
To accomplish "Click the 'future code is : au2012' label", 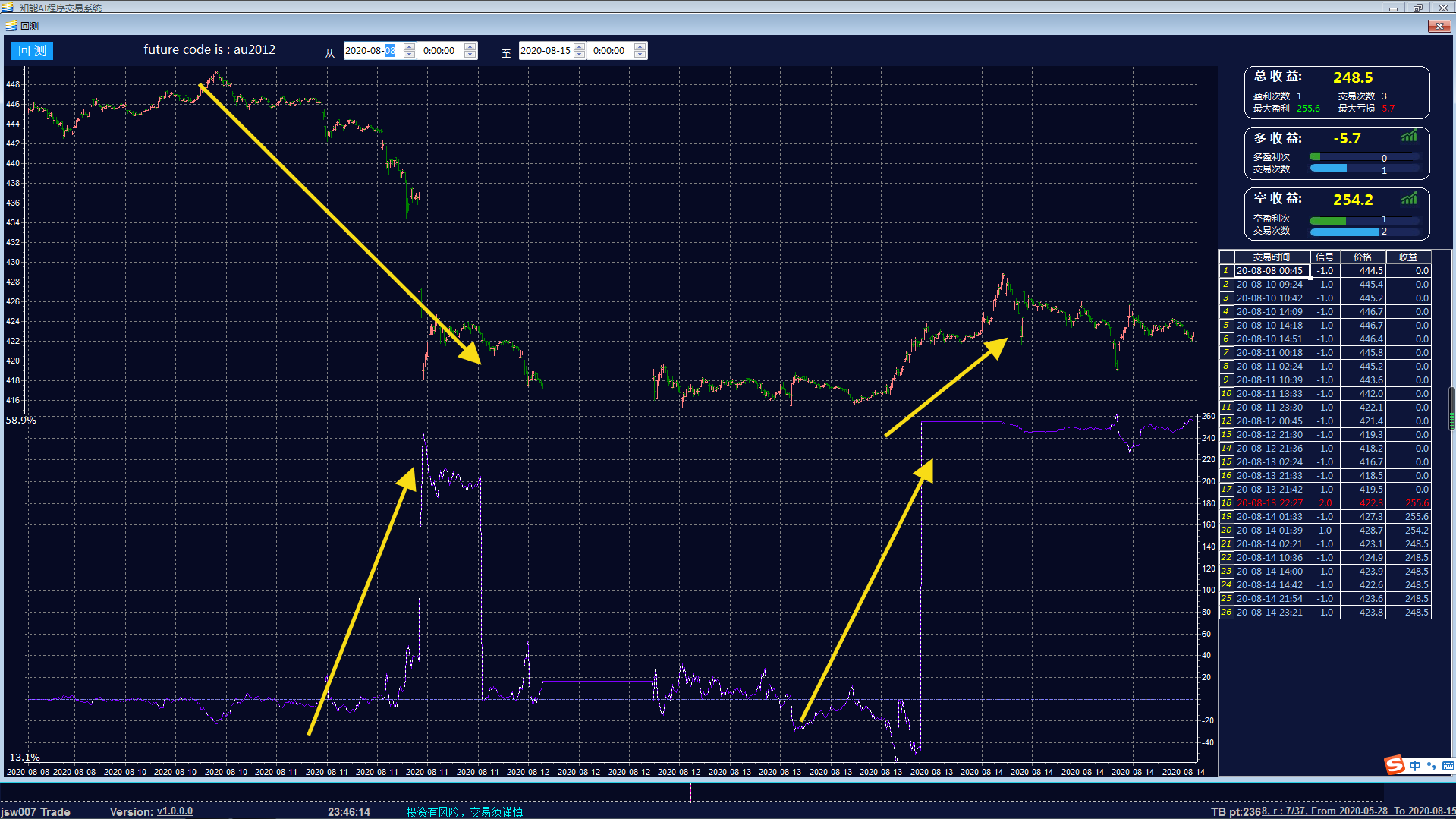I will tap(209, 49).
